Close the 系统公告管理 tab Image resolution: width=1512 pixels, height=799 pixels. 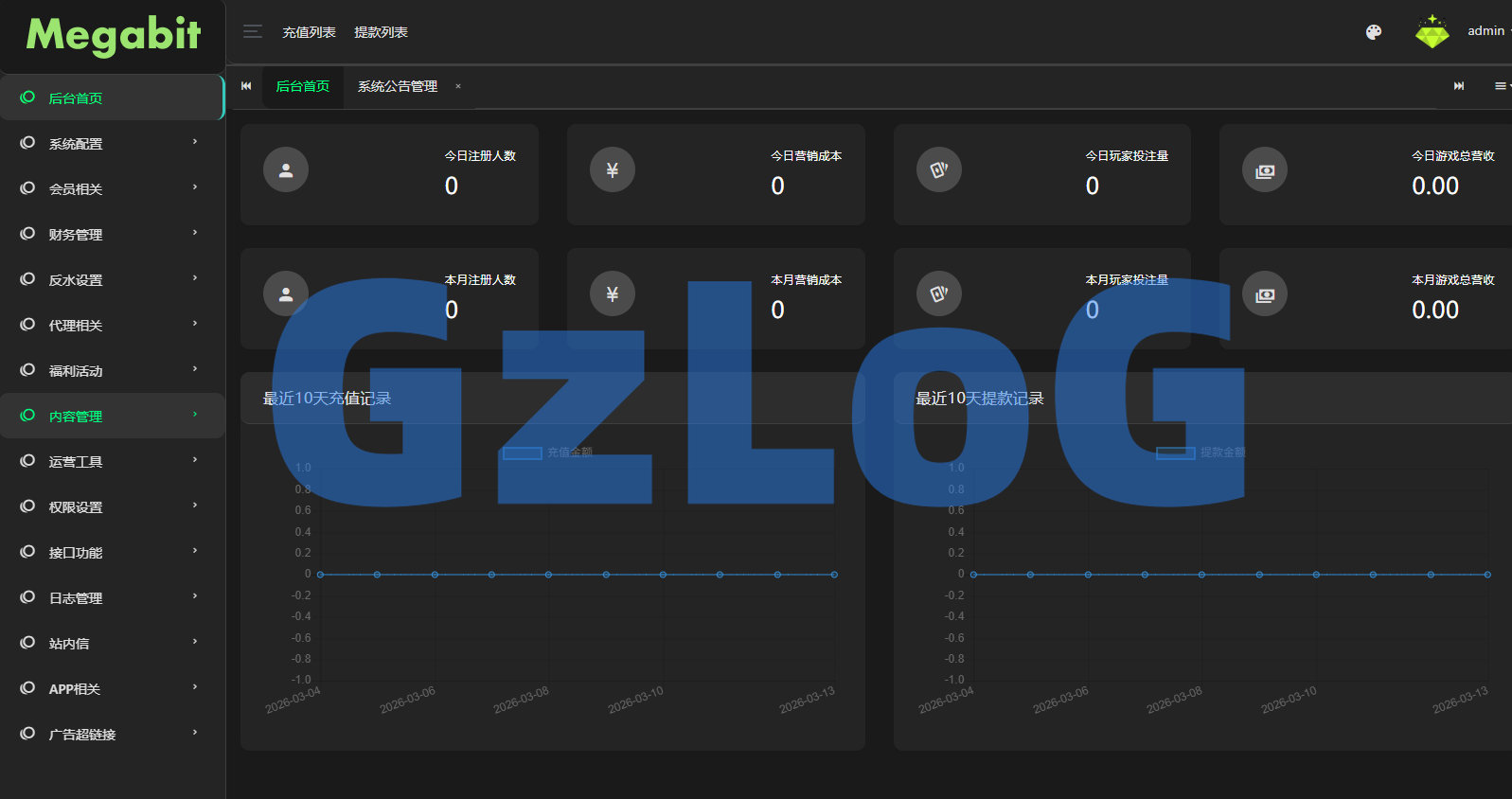tap(458, 86)
